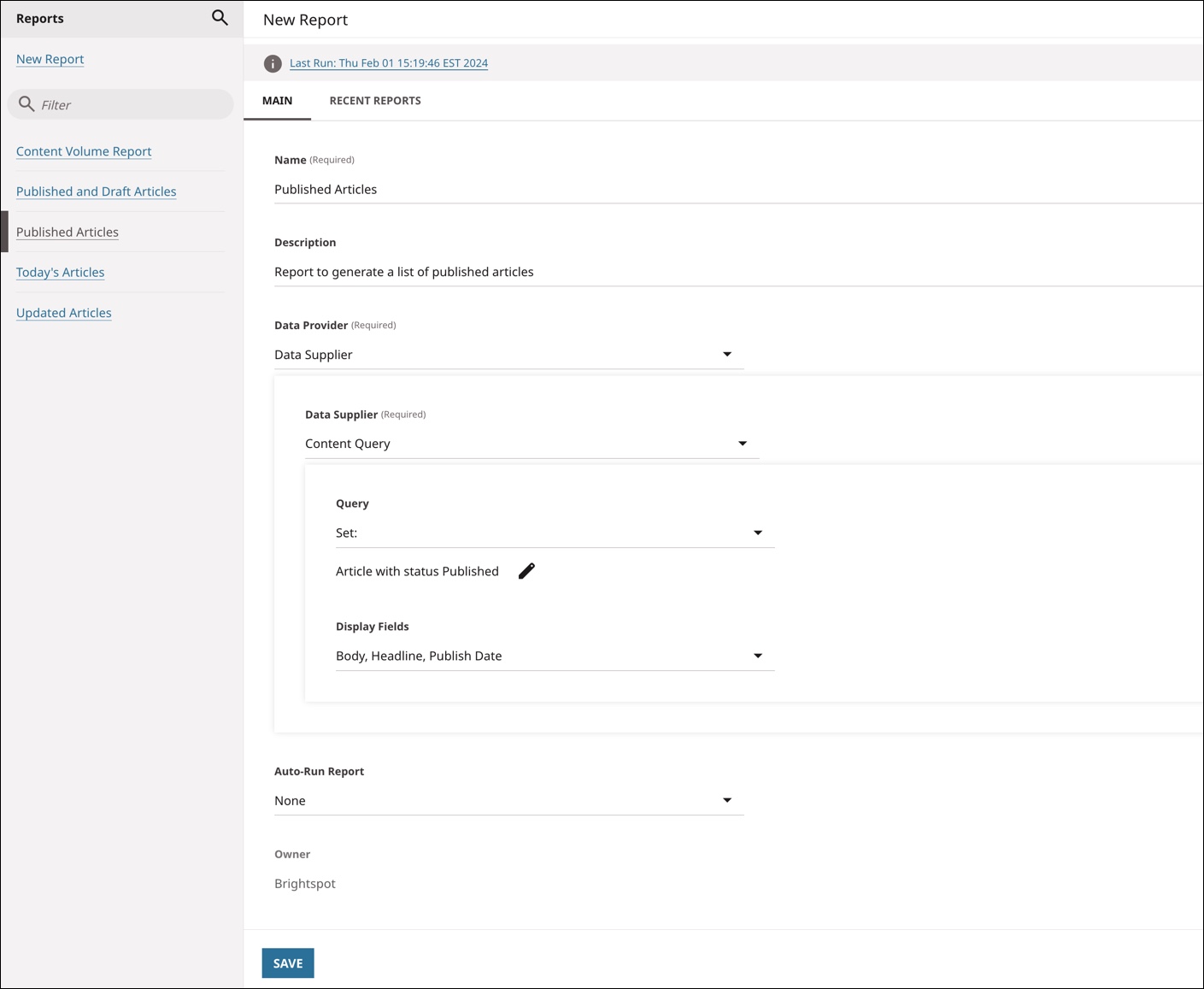Open the Data Provider dropdown
The image size is (1204, 989).
tap(508, 355)
